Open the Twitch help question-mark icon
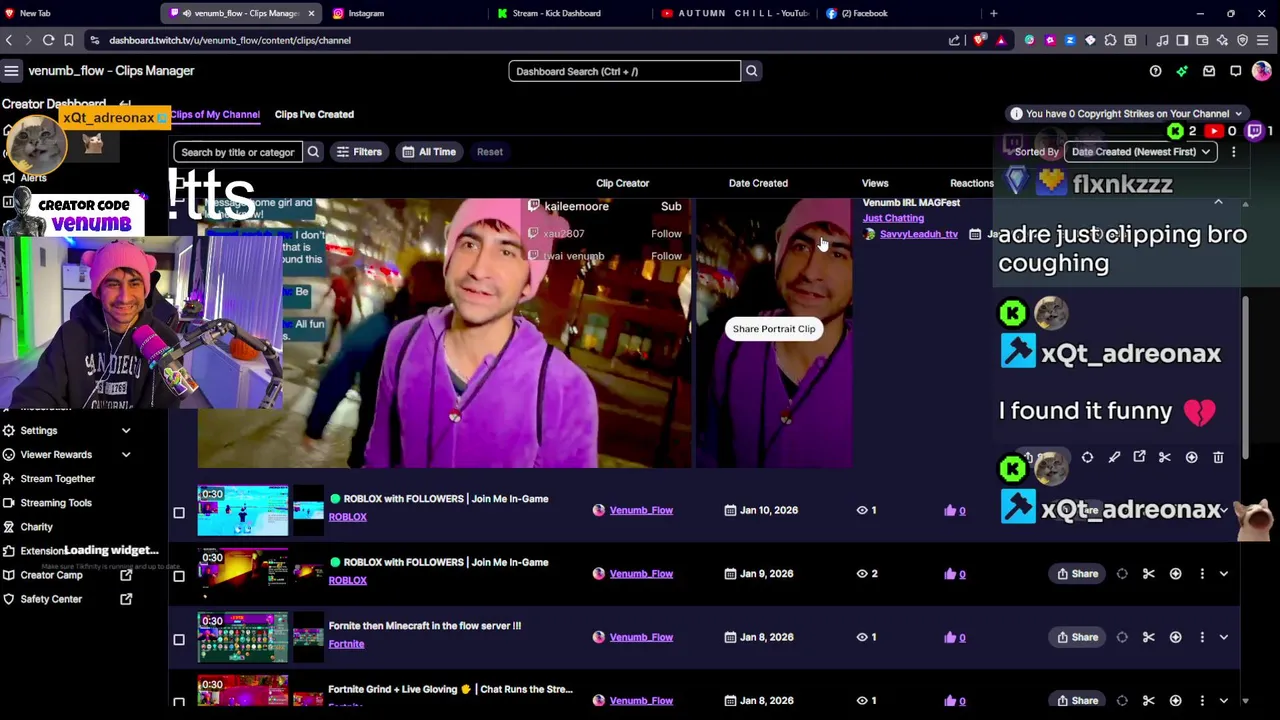This screenshot has height=720, width=1280. [x=1155, y=71]
